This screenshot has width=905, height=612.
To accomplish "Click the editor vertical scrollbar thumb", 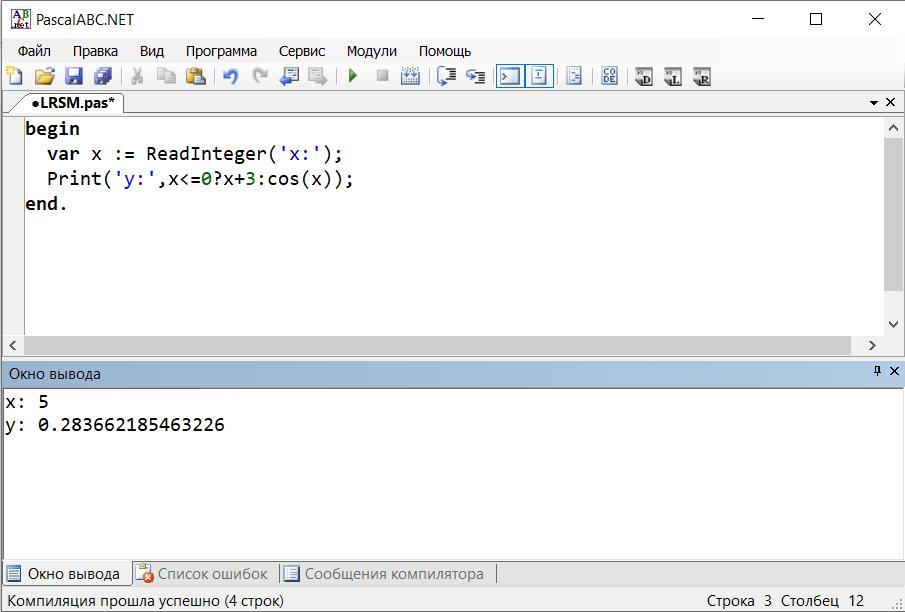I will click(893, 214).
